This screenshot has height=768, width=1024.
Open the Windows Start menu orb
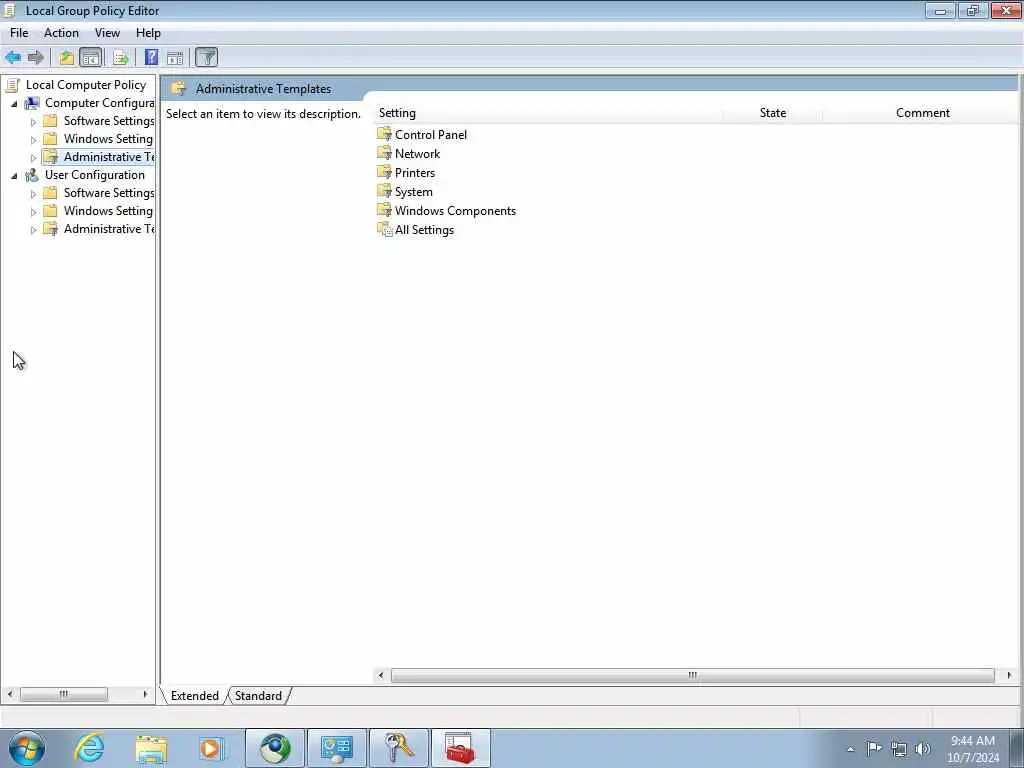[x=27, y=748]
